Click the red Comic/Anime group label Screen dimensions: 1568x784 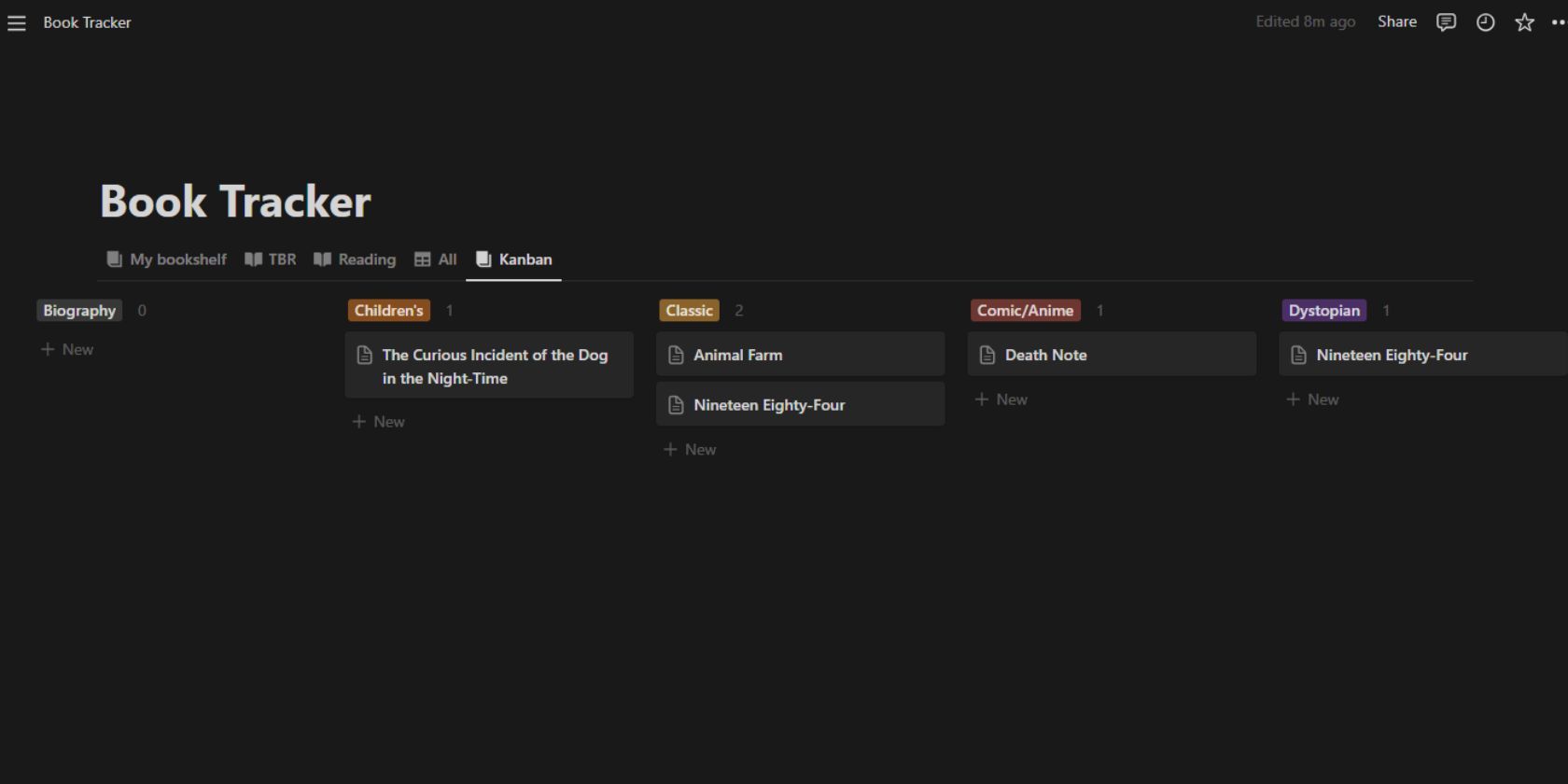coord(1025,311)
